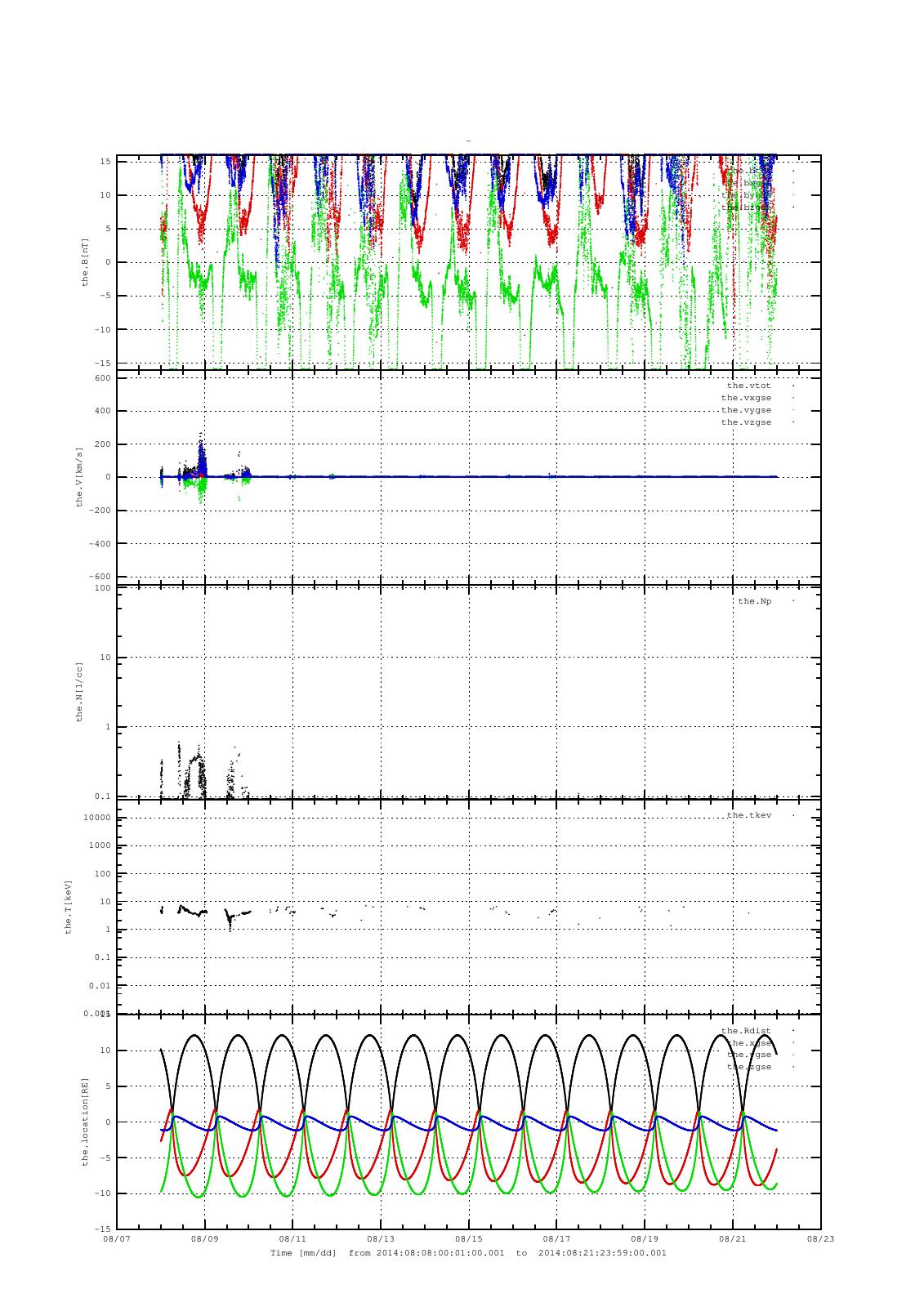Click the '-400' velocity tick label

point(100,543)
